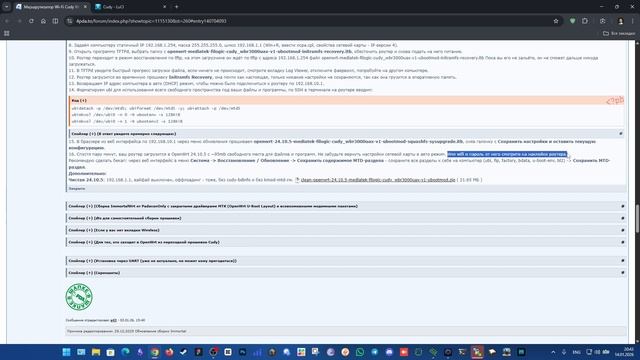The image size is (640, 360).
Task: Open the browser extensions menu
Action: [585, 21]
